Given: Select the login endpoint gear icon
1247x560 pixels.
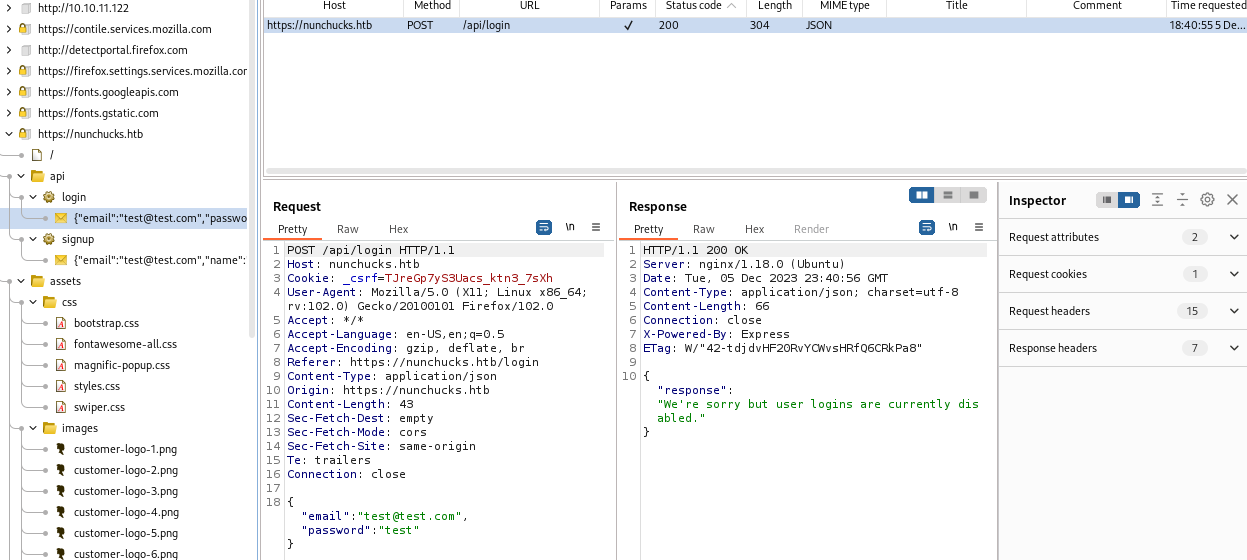Looking at the screenshot, I should point(48,197).
